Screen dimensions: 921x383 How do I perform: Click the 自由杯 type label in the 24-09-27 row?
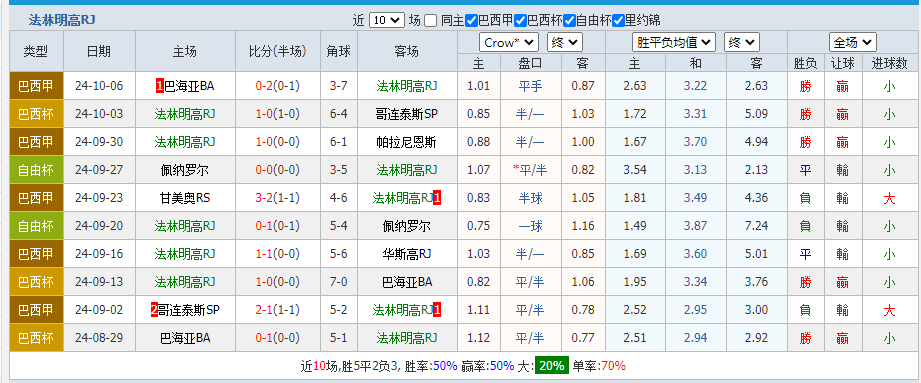pos(36,170)
